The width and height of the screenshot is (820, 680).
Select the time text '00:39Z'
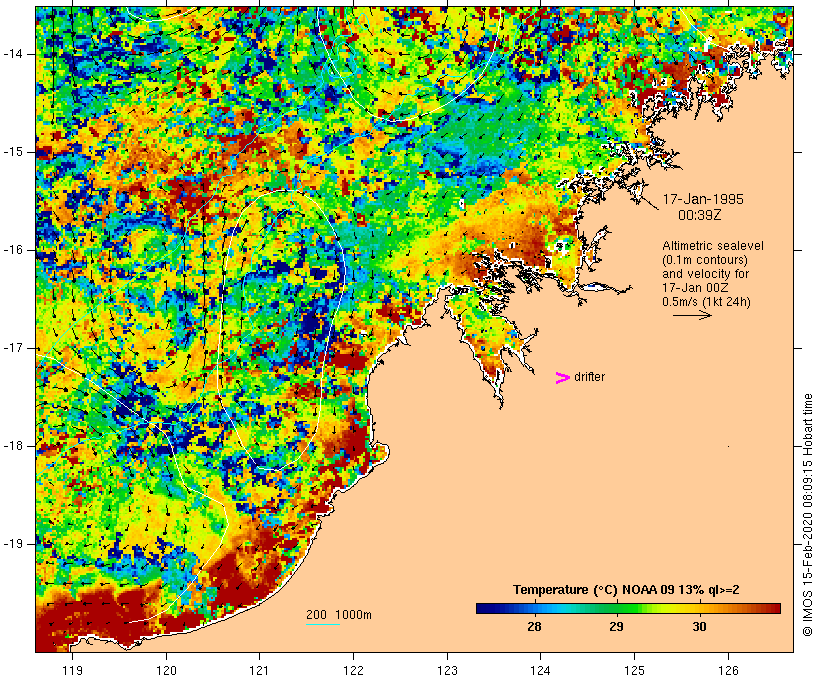(x=700, y=215)
